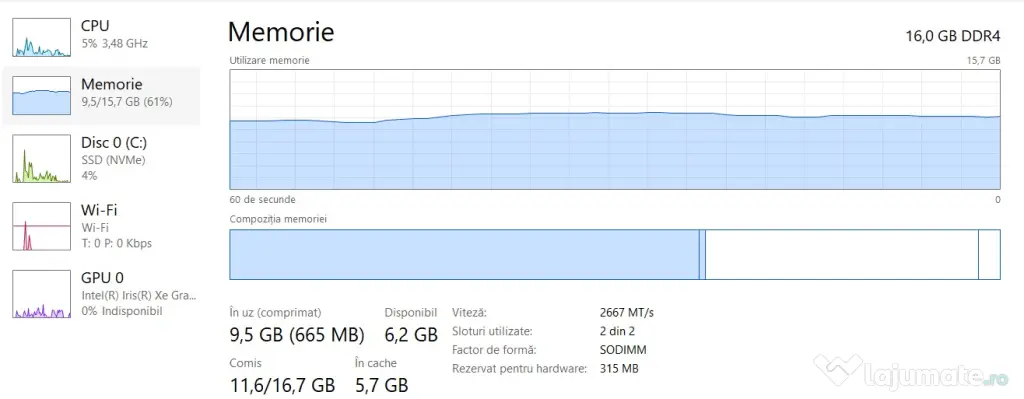Click the Viteză 2667 MT/s value
Image resolution: width=1024 pixels, height=399 pixels.
[x=626, y=313]
